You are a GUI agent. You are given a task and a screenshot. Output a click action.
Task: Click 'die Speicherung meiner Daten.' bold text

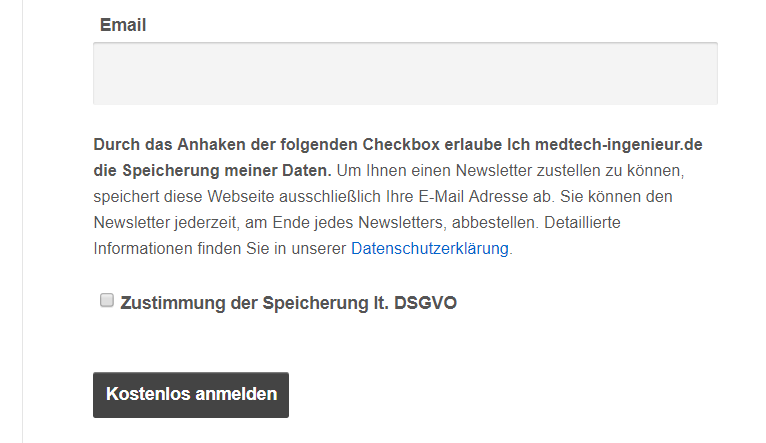pos(212,170)
